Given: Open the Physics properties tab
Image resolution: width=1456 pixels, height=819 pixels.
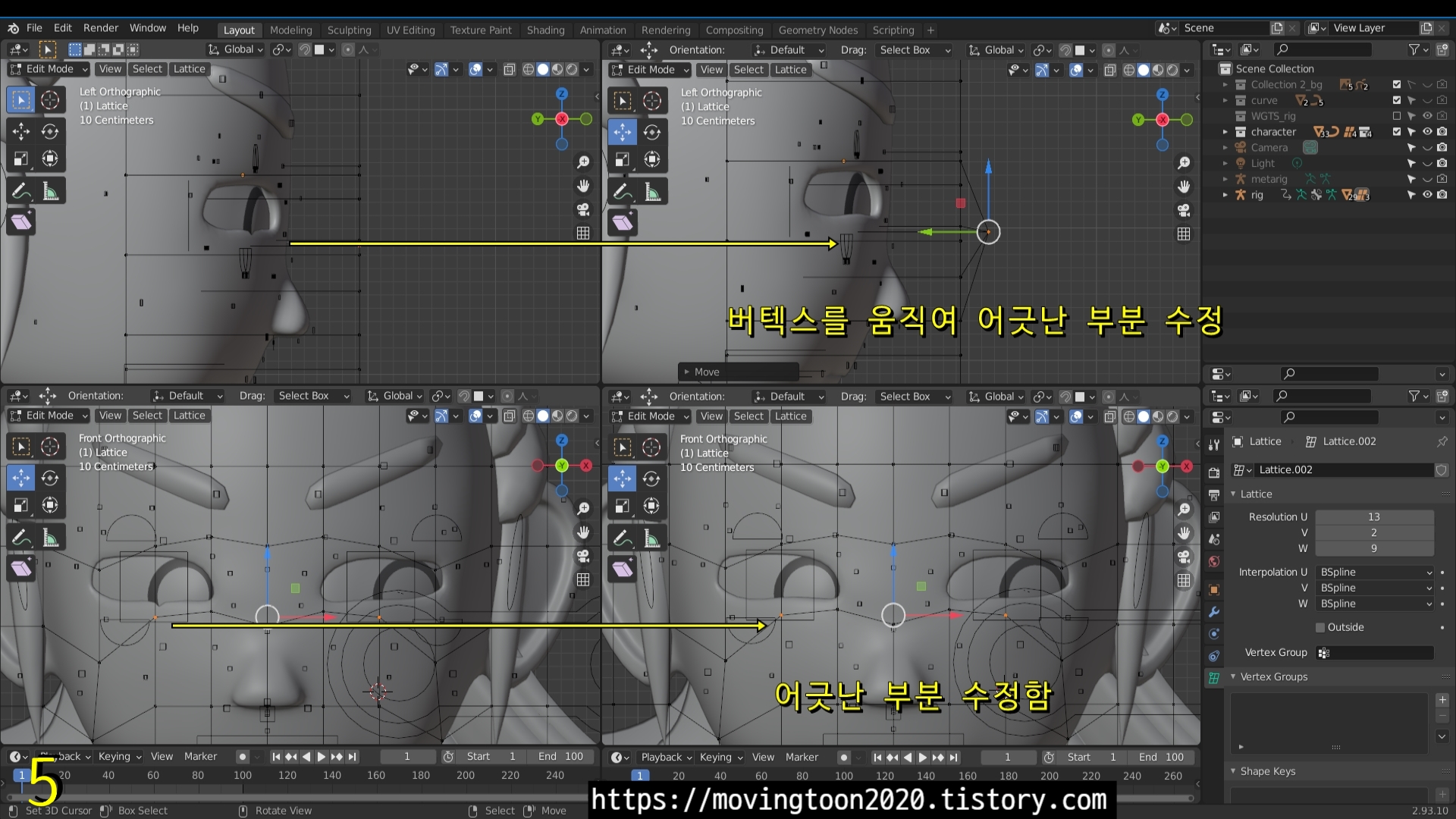Looking at the screenshot, I should (1214, 634).
